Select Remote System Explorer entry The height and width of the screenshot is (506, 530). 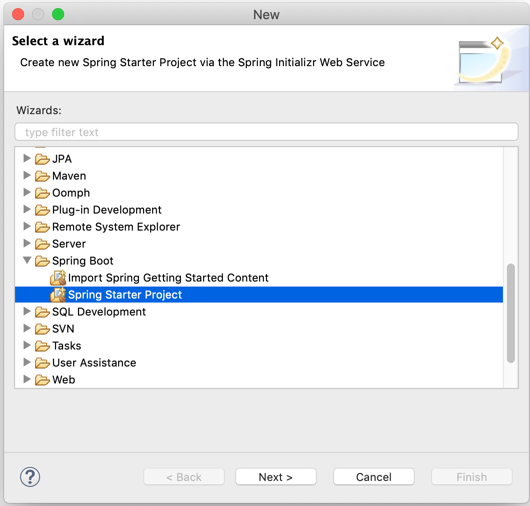(x=116, y=227)
